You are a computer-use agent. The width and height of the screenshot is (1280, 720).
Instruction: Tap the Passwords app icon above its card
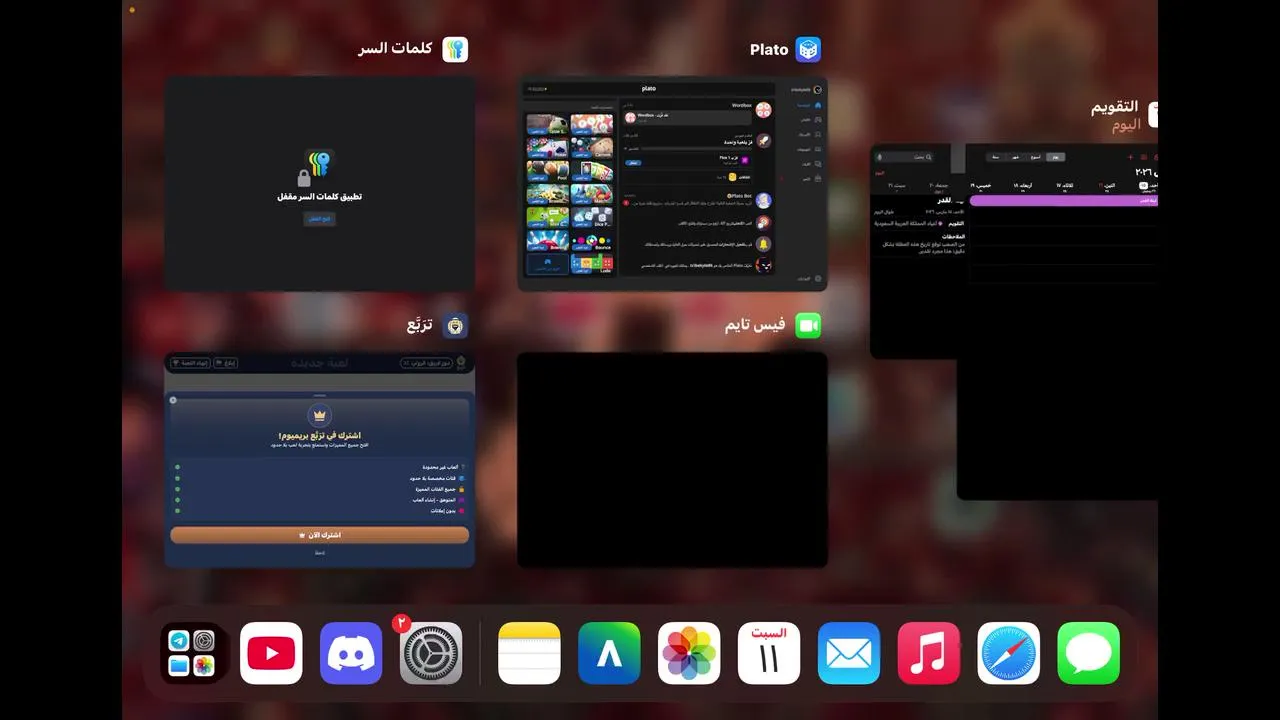[x=455, y=49]
